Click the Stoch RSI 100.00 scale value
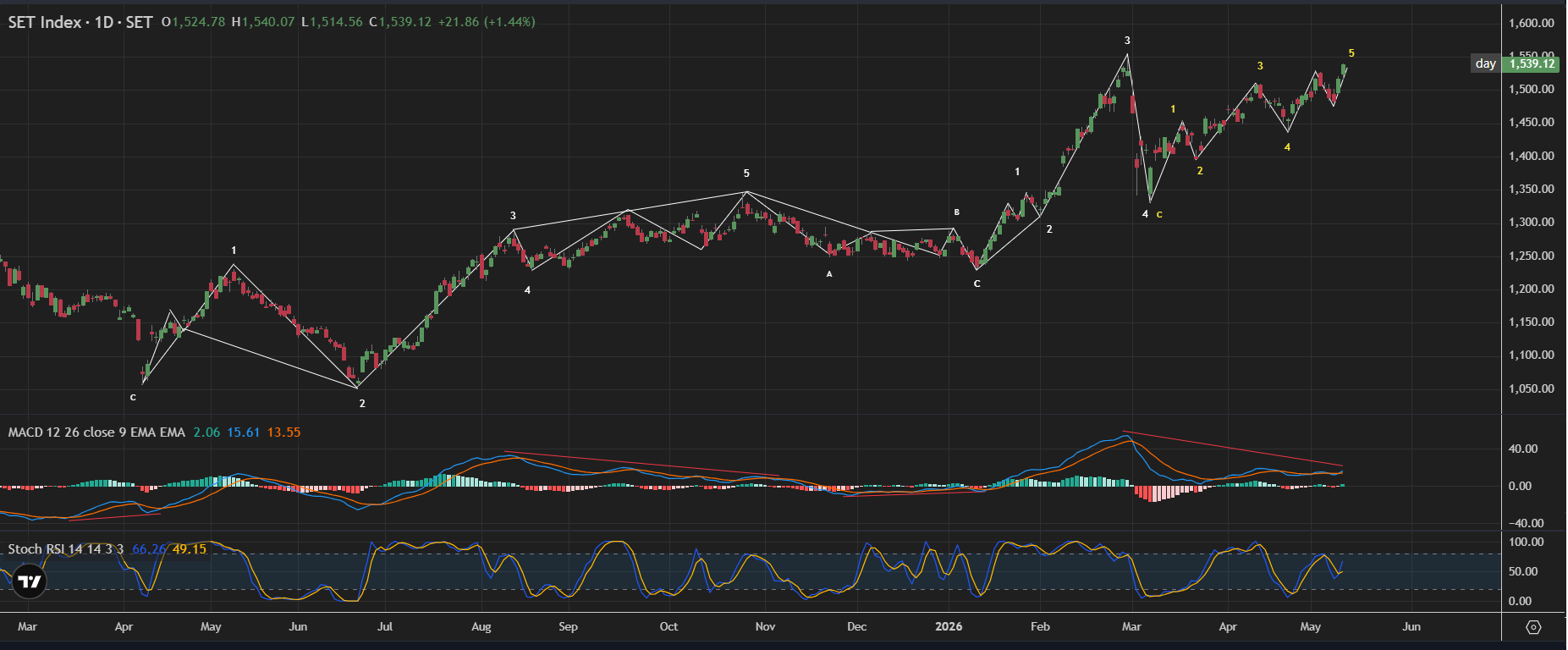Screen dimensions: 1568x650 point(1527,542)
